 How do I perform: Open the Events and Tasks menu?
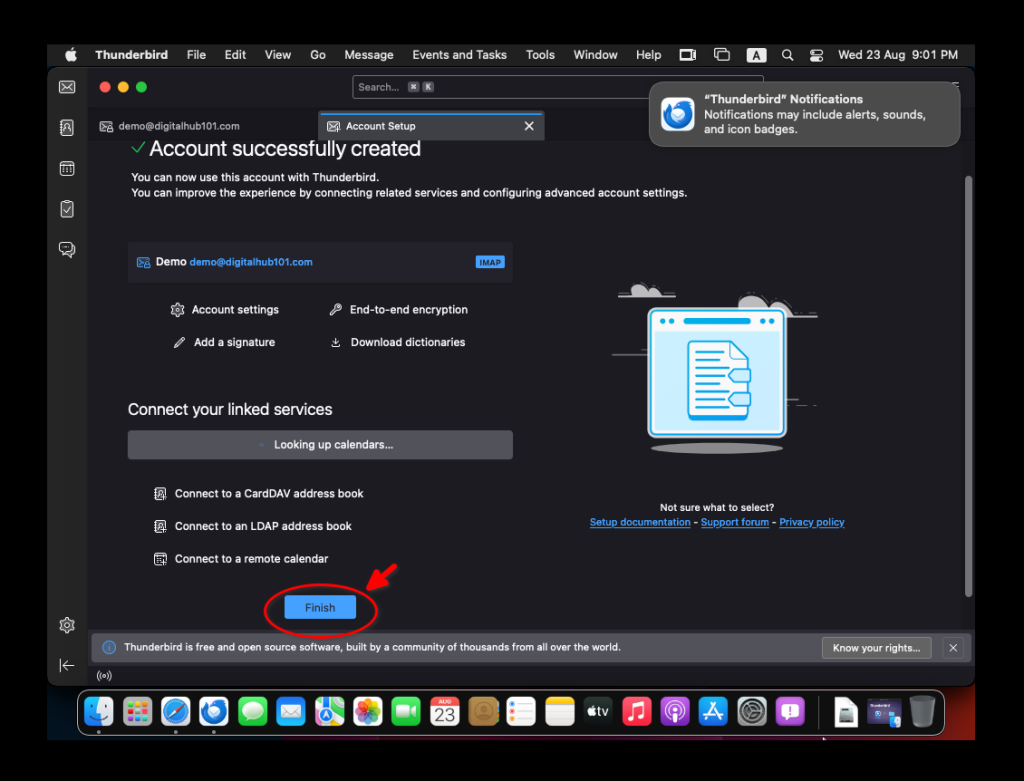pos(459,55)
